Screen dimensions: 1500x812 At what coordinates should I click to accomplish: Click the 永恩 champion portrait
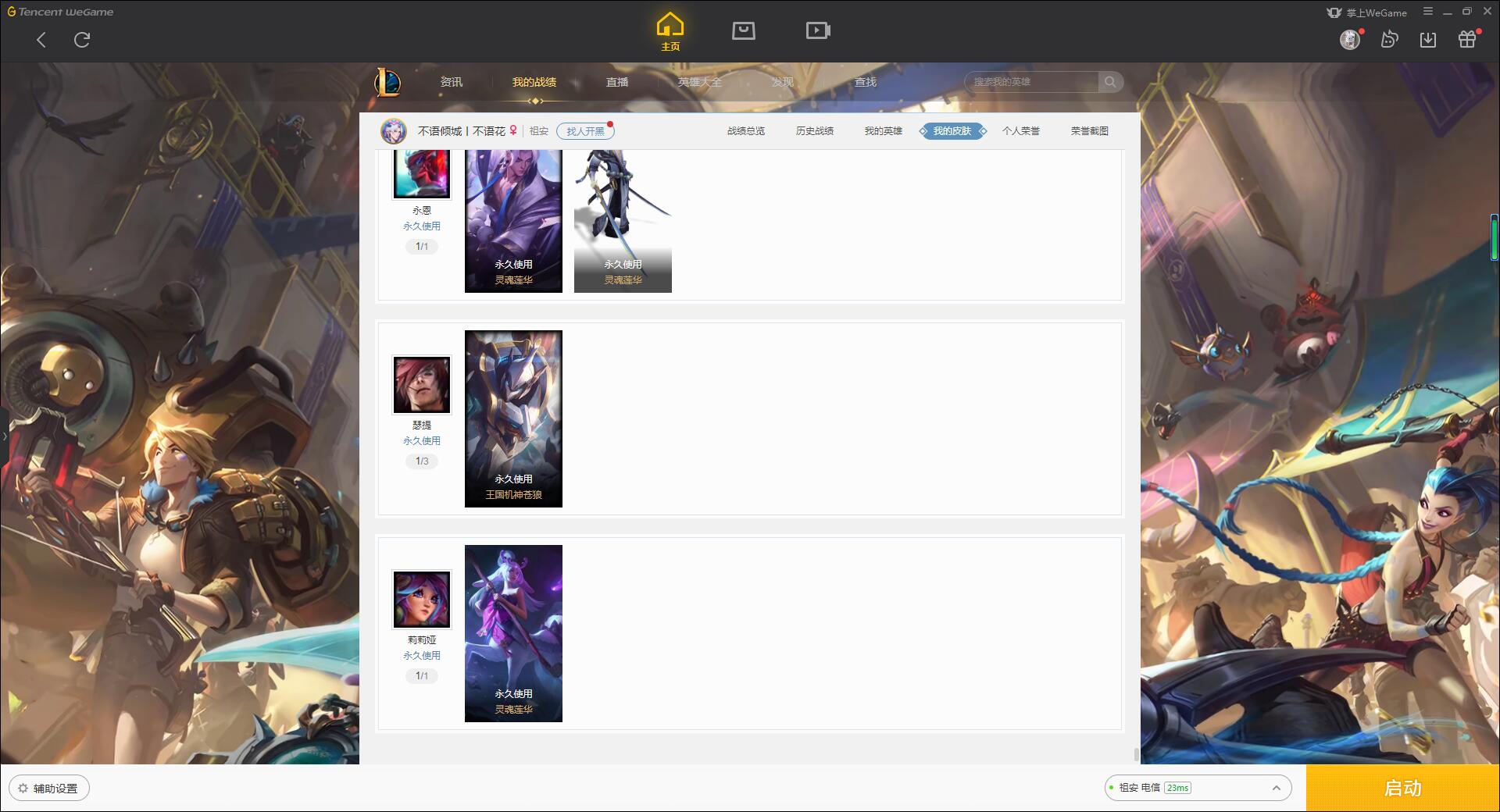pos(422,173)
